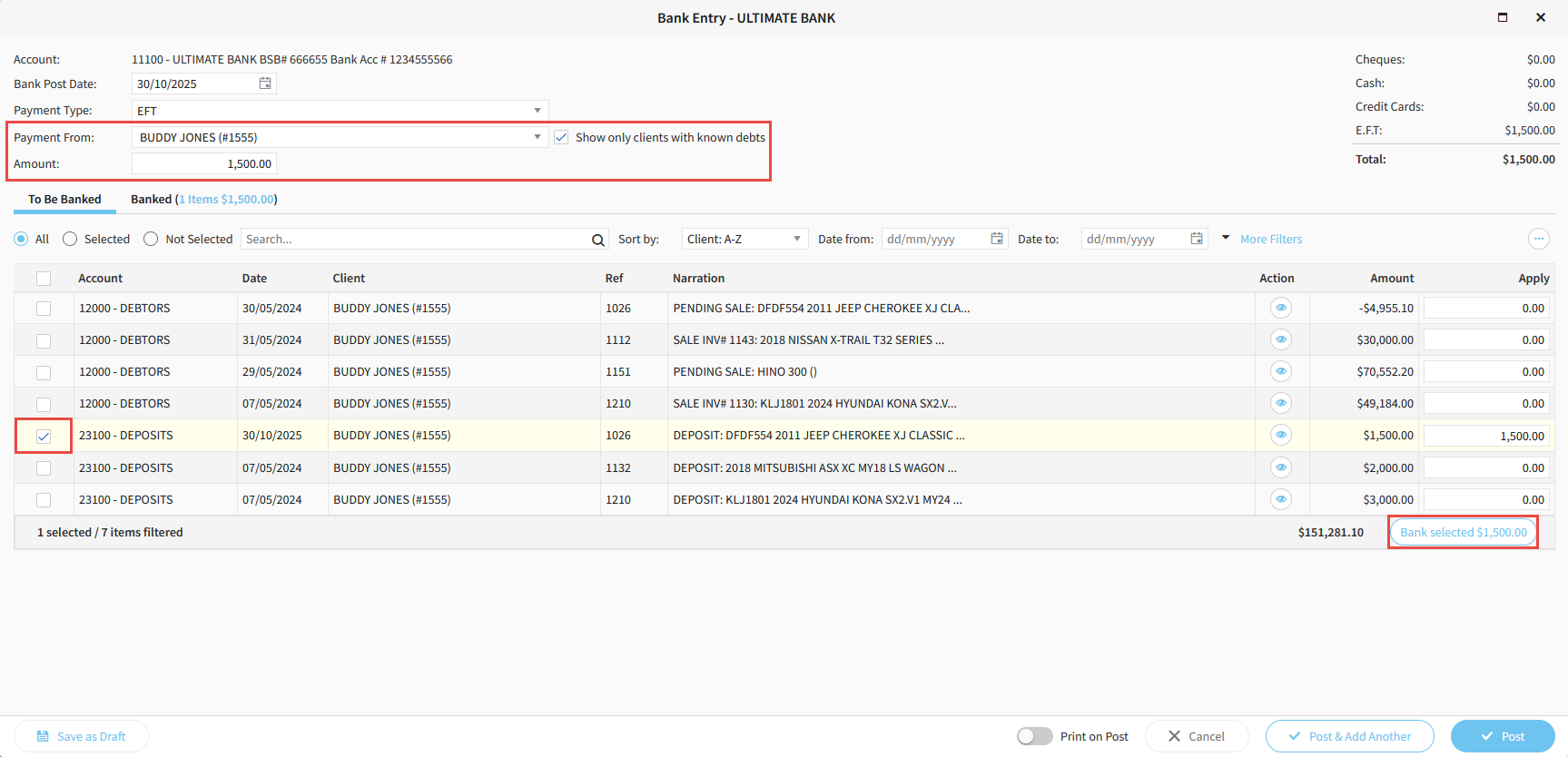
Task: Open the ellipsis more options button
Action: (x=1538, y=239)
